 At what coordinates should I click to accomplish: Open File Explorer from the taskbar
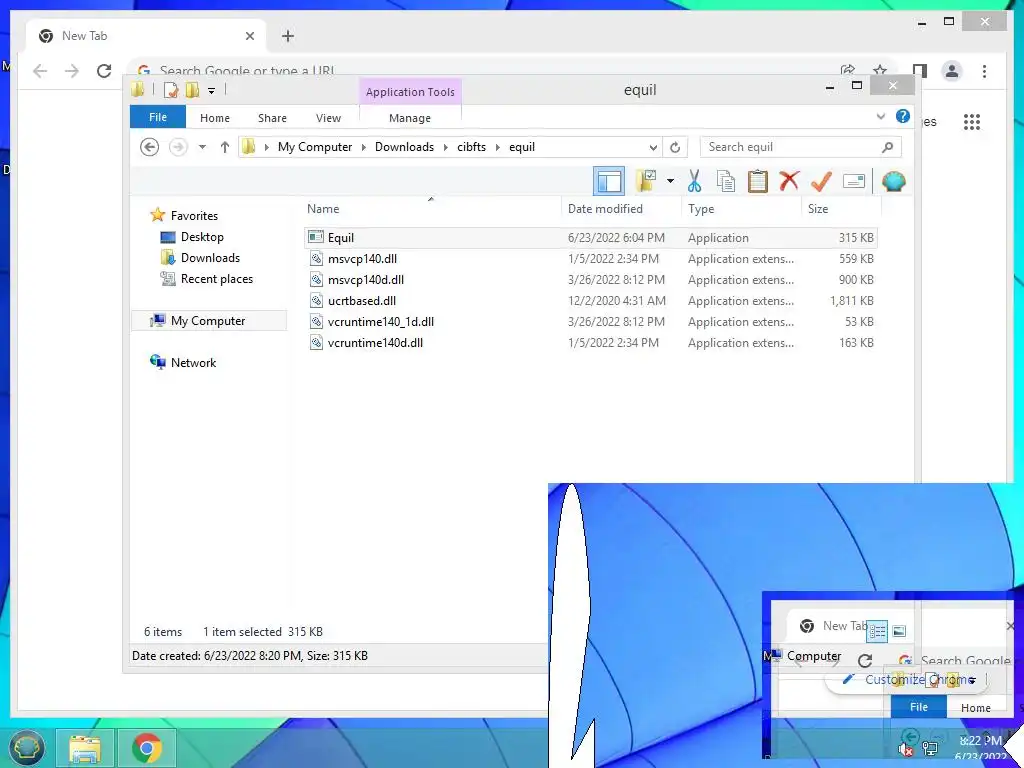(x=84, y=748)
